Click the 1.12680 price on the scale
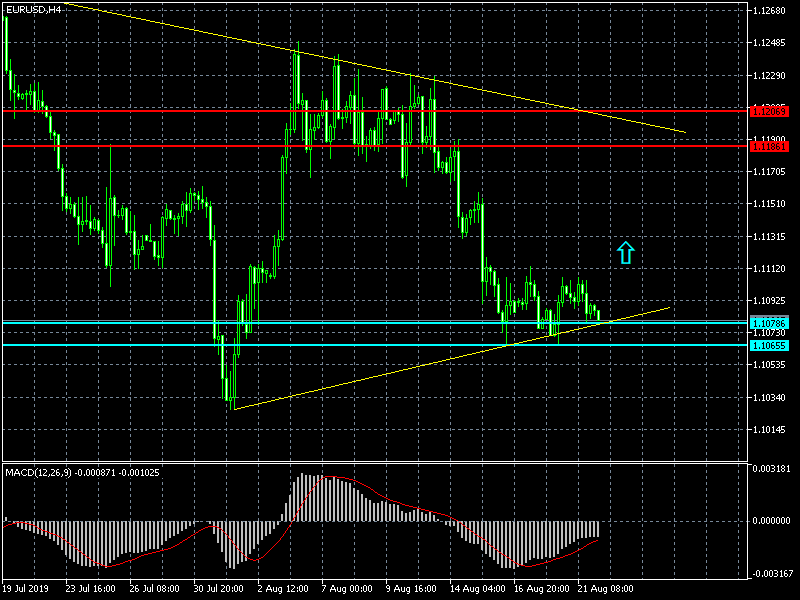 772,11
